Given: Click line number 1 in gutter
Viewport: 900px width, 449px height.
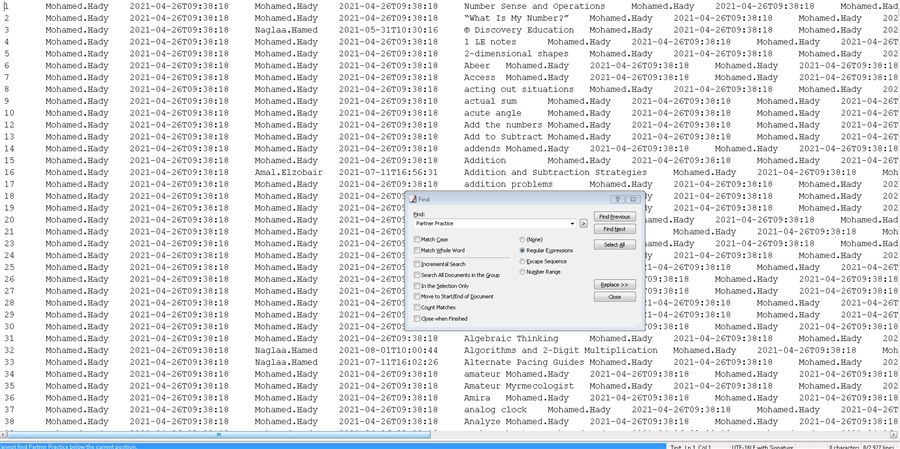Looking at the screenshot, I should (x=6, y=6).
